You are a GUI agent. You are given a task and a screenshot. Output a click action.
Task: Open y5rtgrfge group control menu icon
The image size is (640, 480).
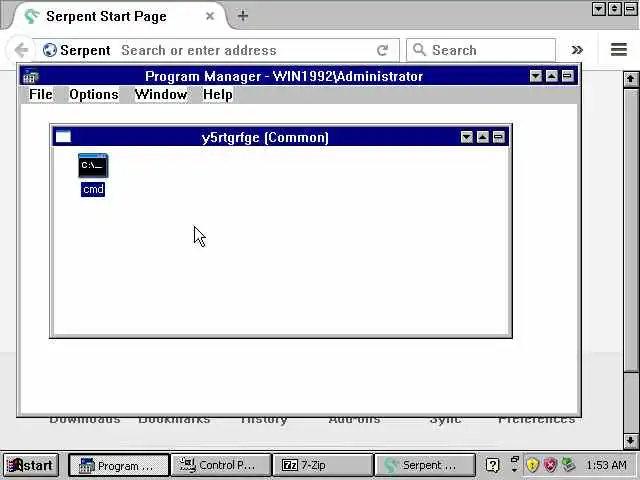tap(63, 137)
